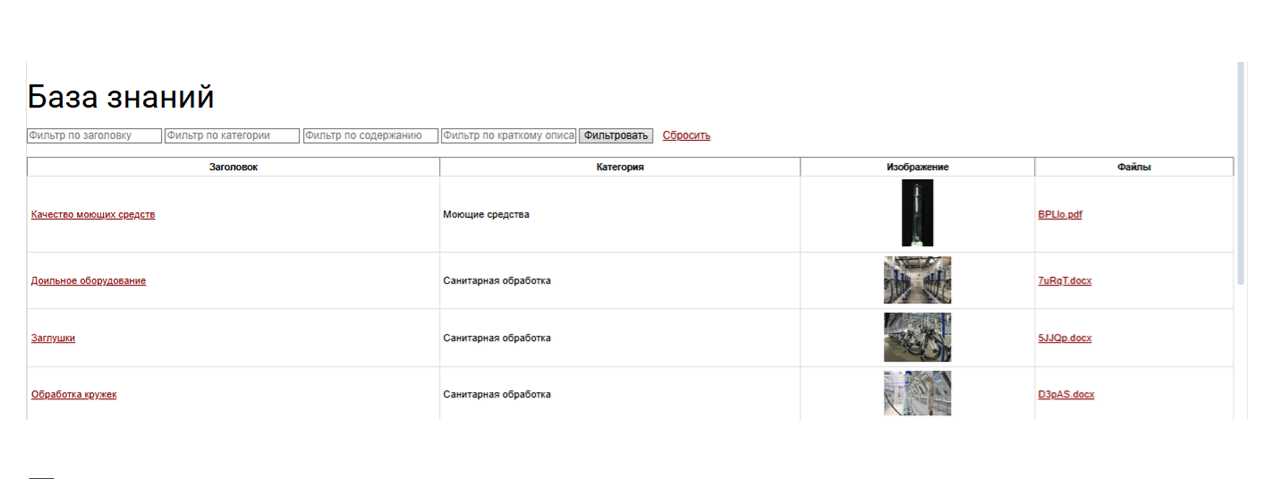This screenshot has height=479, width=1264.
Task: Click the 'Фильтр по содержанию' input field
Action: click(371, 135)
